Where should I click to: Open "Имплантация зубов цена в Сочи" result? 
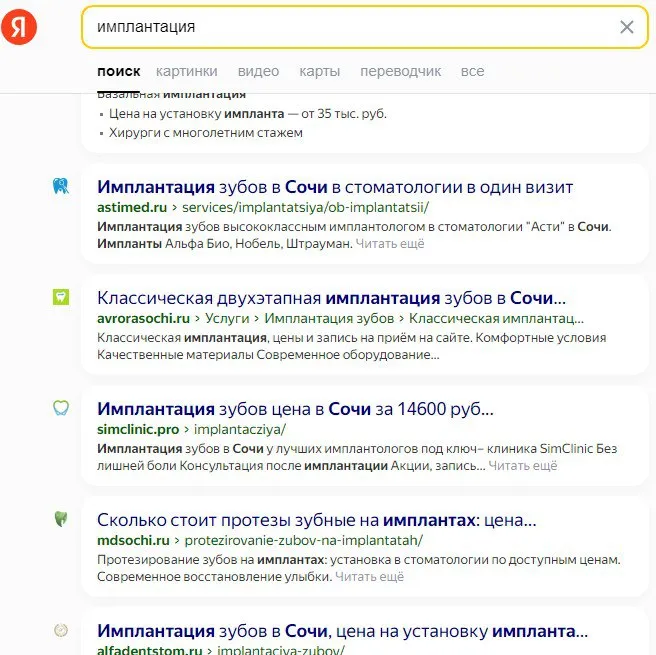click(x=295, y=409)
